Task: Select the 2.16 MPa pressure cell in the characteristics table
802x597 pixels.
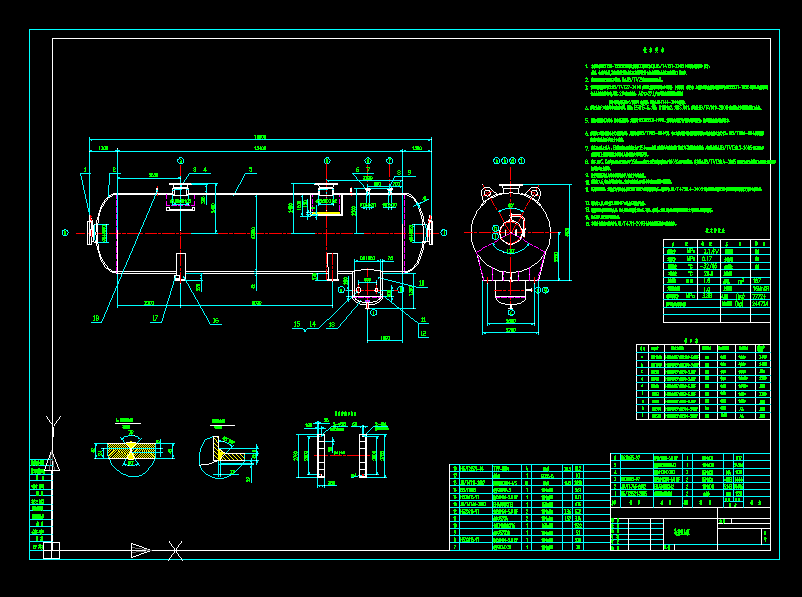Action: [x=709, y=251]
